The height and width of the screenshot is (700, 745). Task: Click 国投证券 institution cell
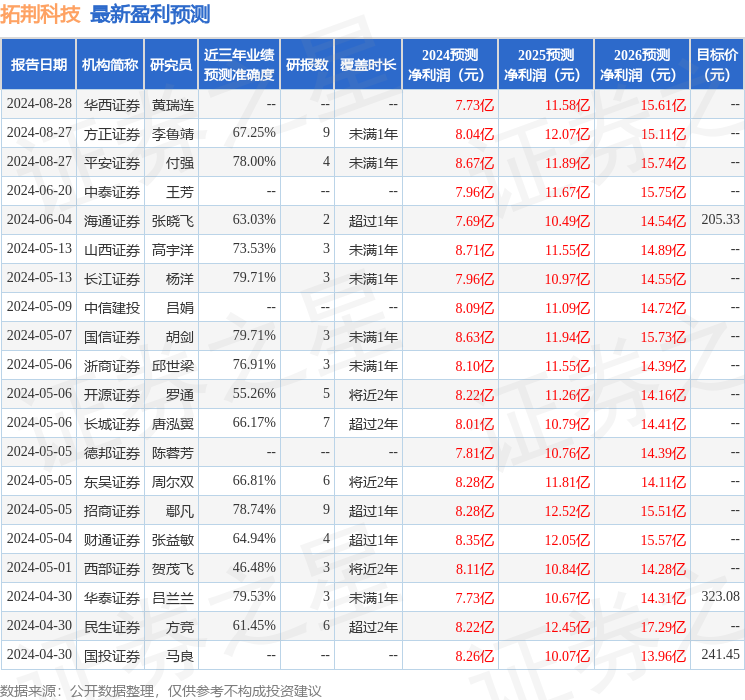point(112,656)
